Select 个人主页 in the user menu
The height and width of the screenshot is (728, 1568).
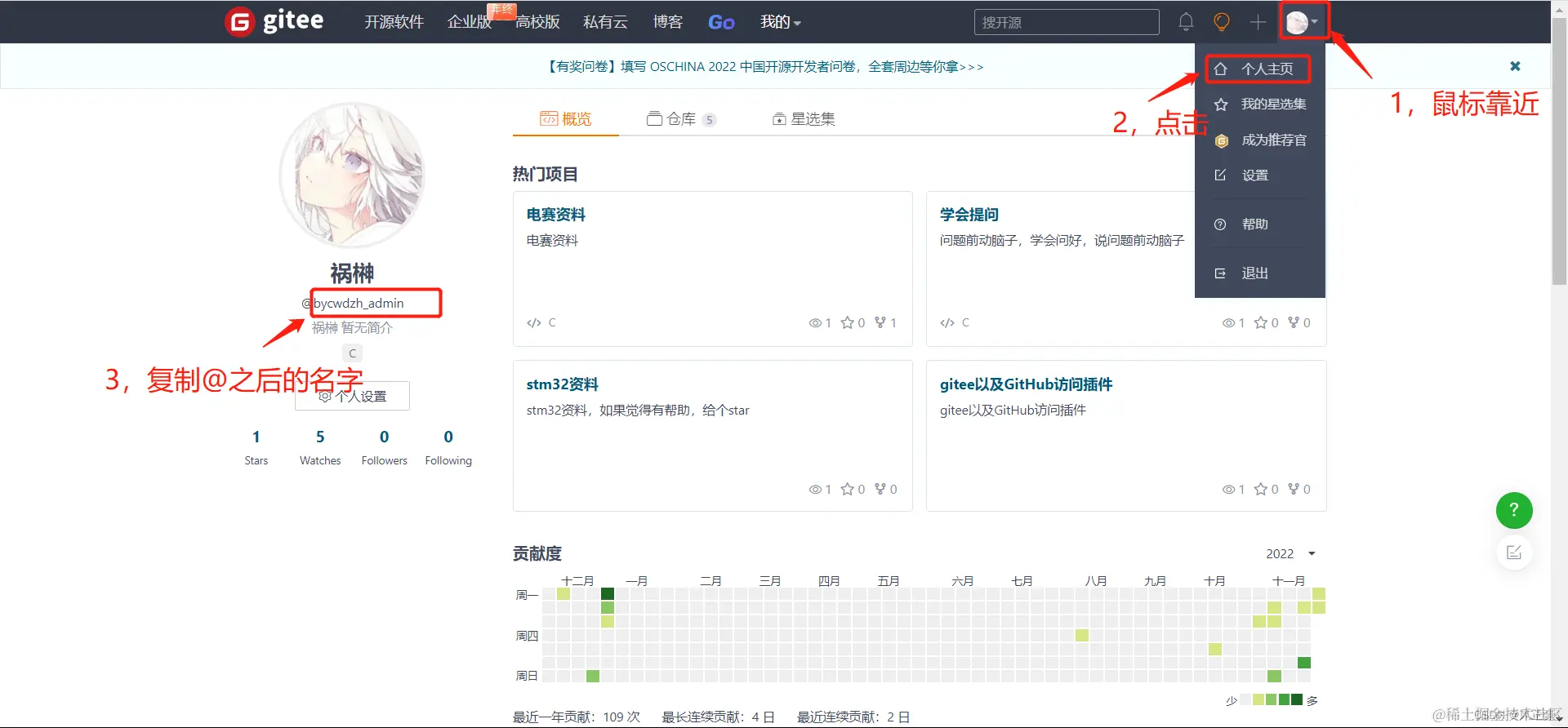point(1258,69)
